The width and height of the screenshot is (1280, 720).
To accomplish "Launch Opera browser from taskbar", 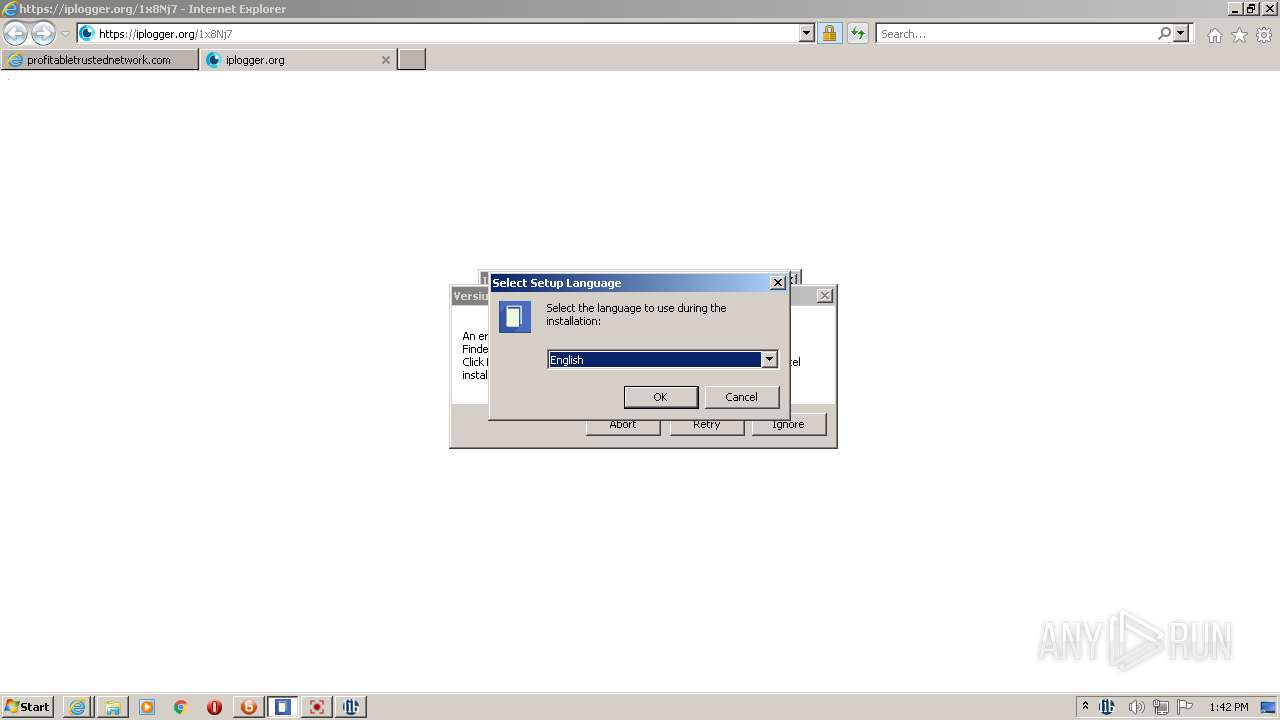I will (215, 707).
